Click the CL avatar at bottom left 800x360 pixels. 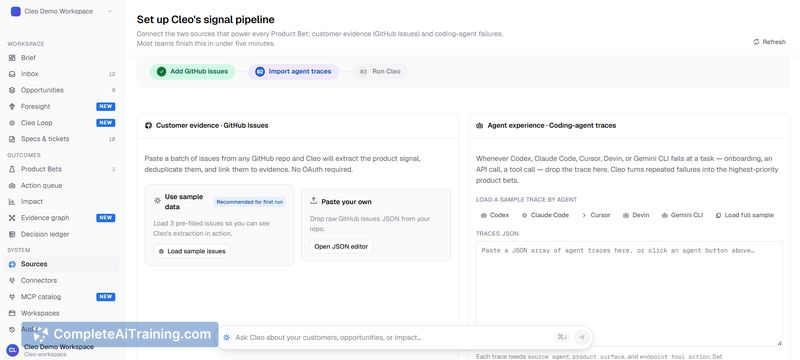coord(12,350)
